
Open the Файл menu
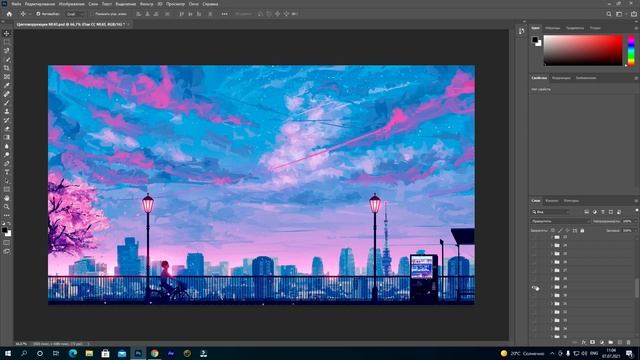point(16,4)
